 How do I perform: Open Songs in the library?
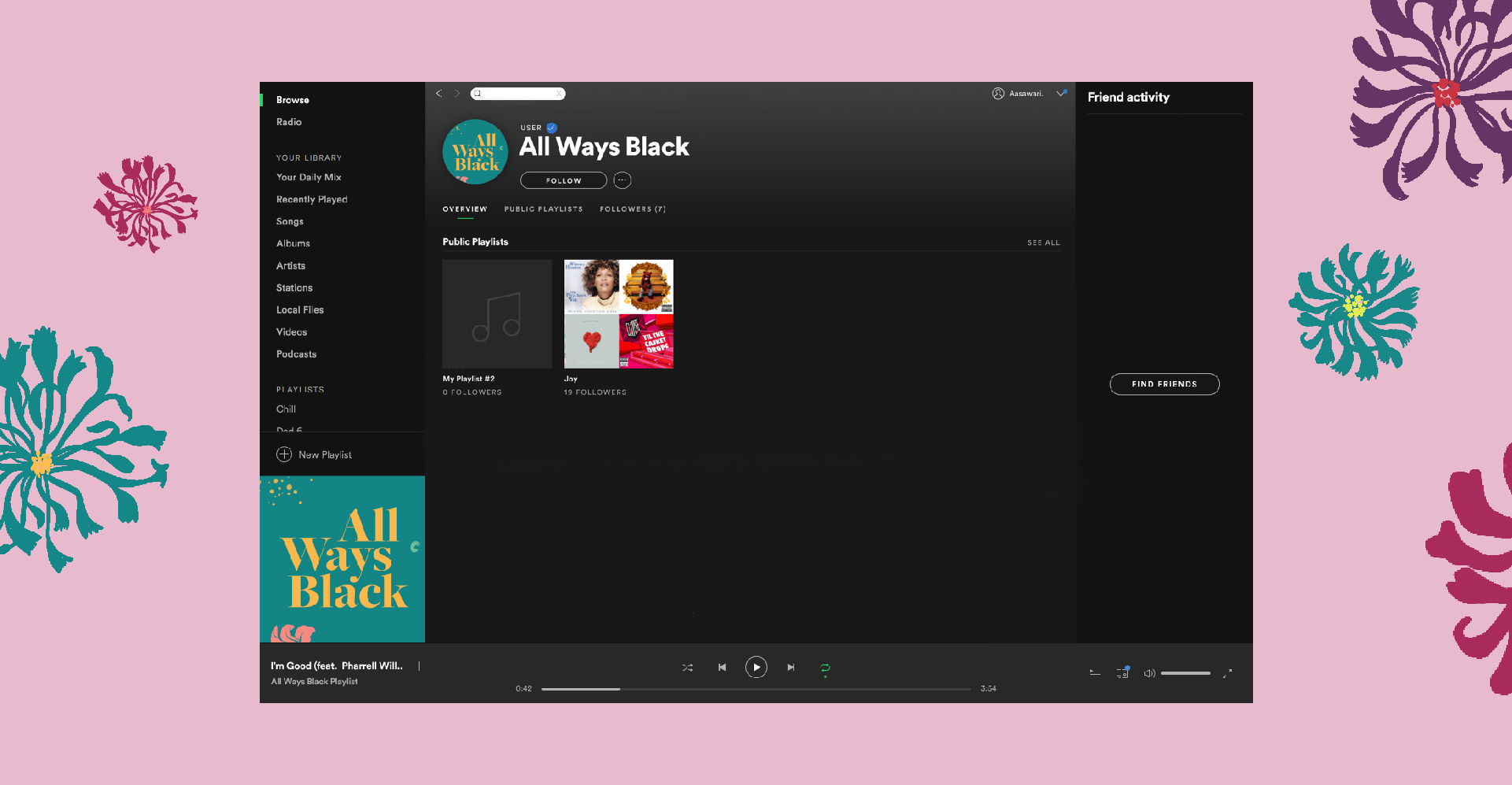coord(290,221)
